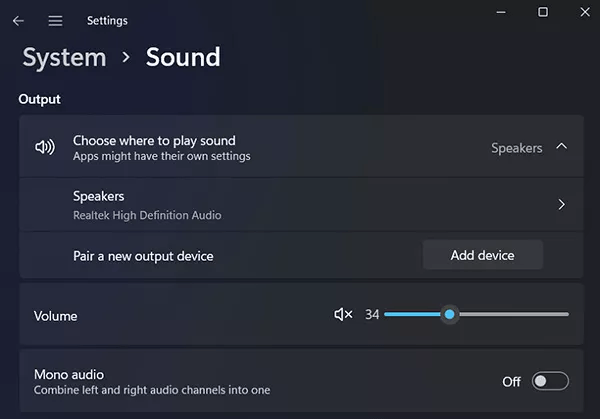Close the Settings window
Image resolution: width=600 pixels, height=419 pixels.
pos(585,12)
